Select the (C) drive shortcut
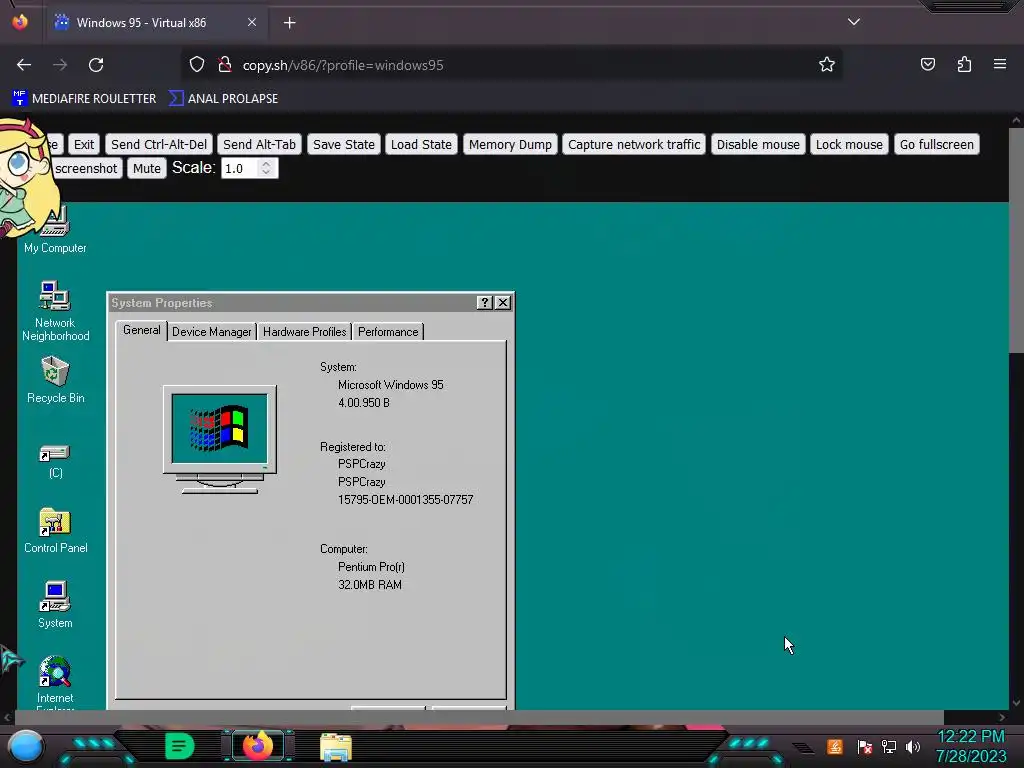Screen dimensions: 1024x768 (55, 462)
